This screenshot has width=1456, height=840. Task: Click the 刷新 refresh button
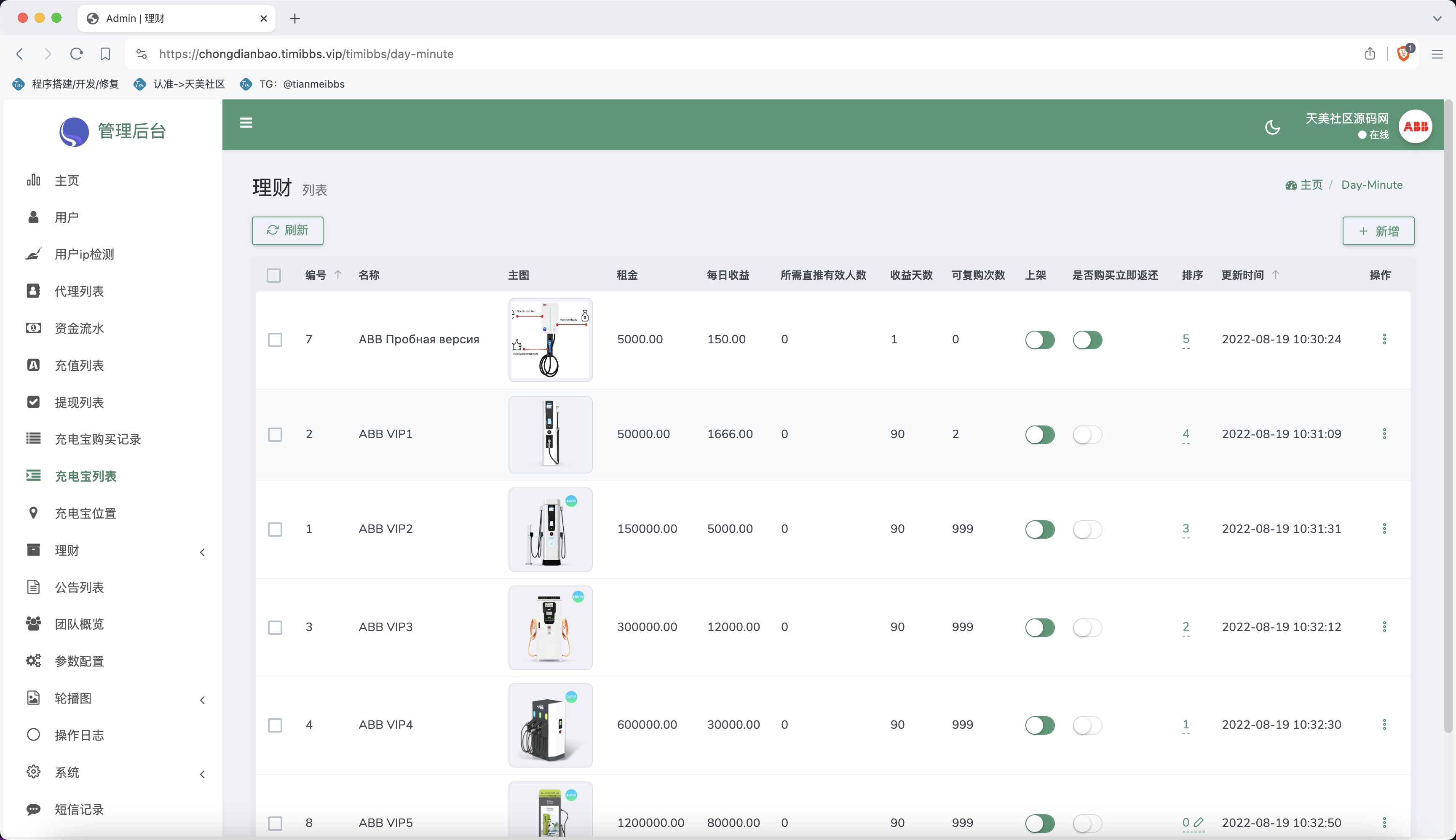pos(287,230)
